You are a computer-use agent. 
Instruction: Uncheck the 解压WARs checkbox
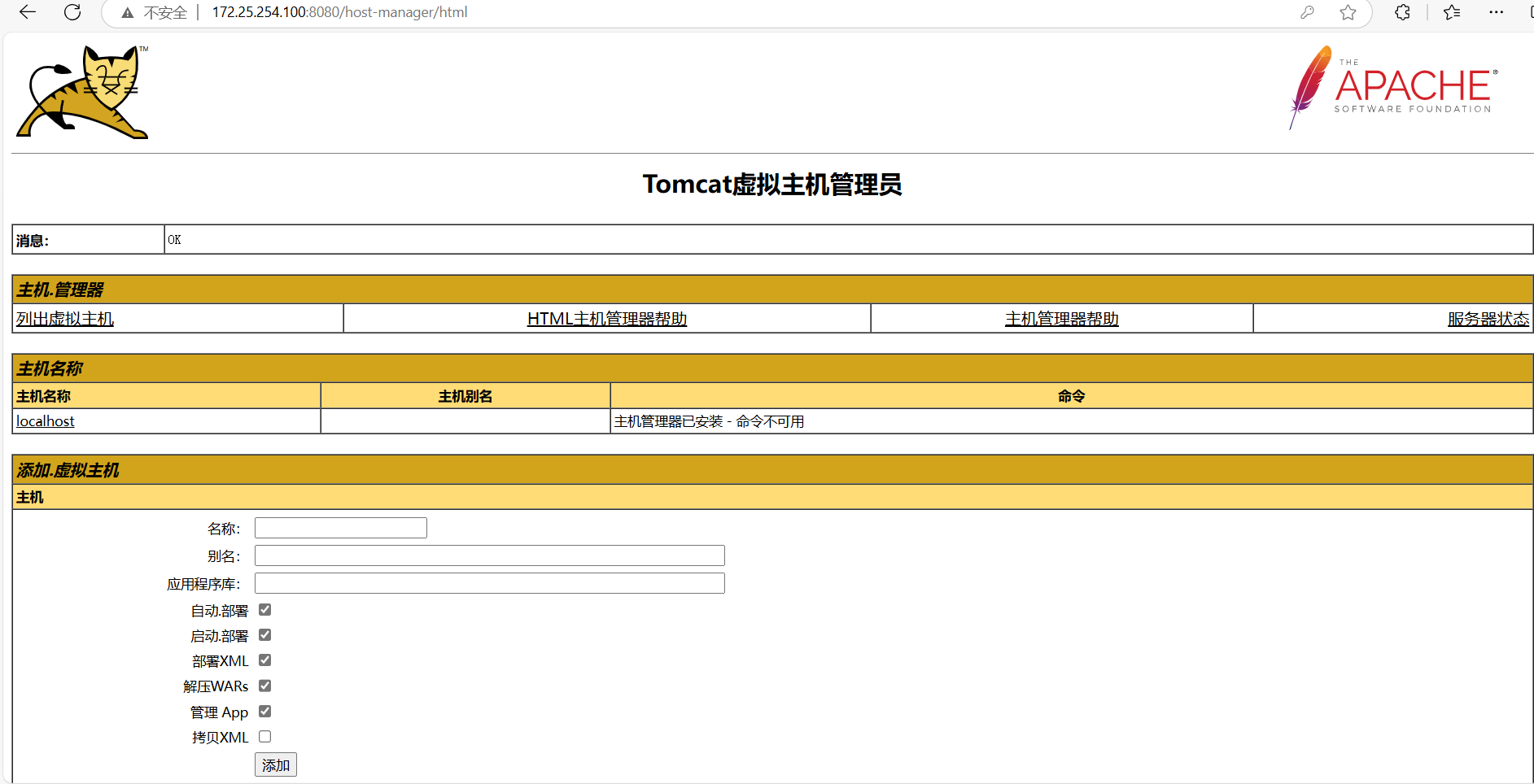coord(265,686)
